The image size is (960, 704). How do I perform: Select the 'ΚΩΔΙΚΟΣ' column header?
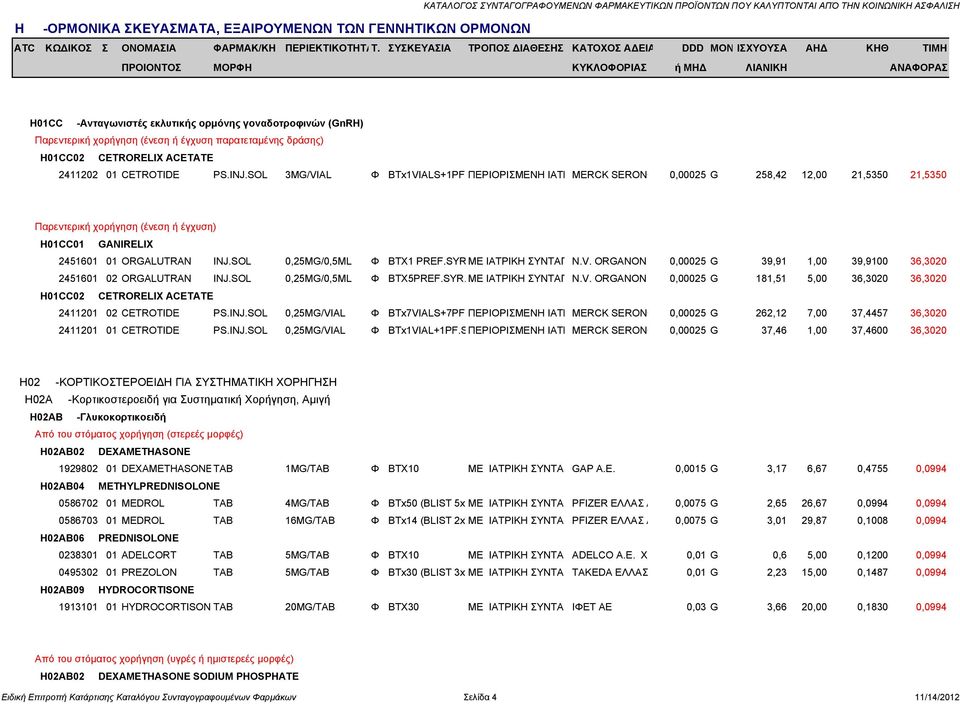coord(69,48)
